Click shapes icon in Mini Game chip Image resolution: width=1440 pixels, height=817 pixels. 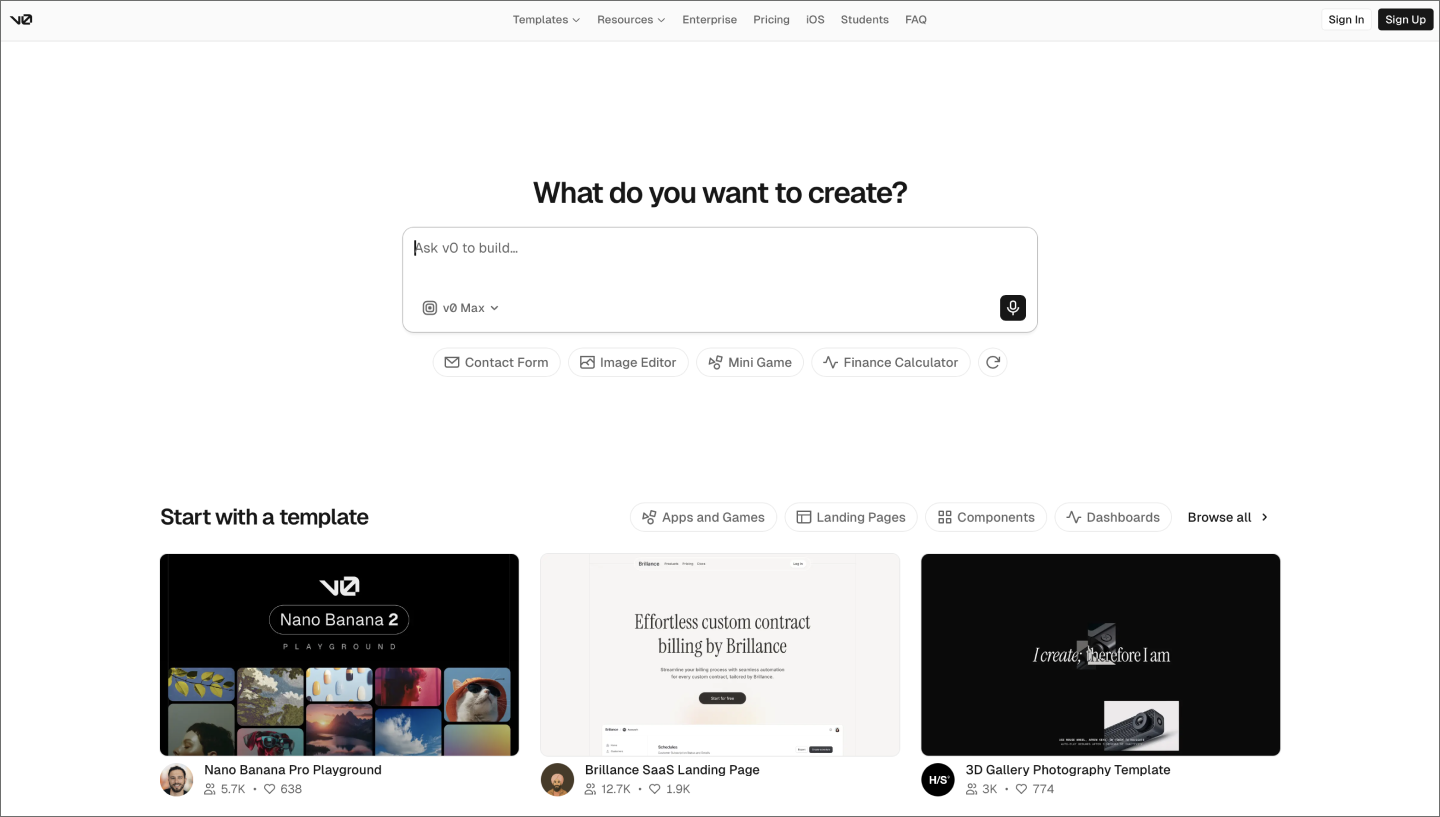[715, 362]
